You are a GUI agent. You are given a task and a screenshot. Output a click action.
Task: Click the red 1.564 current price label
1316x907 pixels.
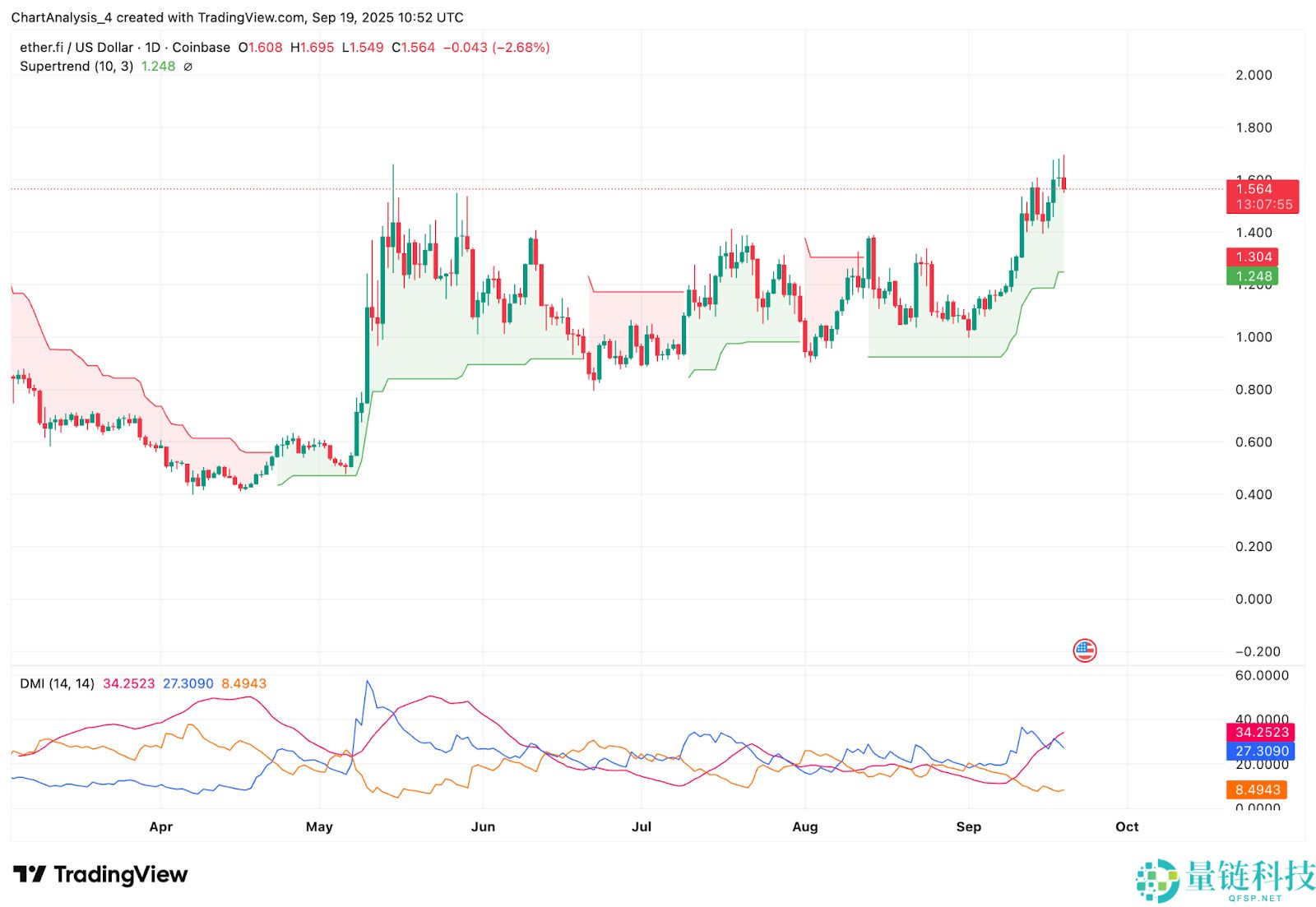point(1253,189)
